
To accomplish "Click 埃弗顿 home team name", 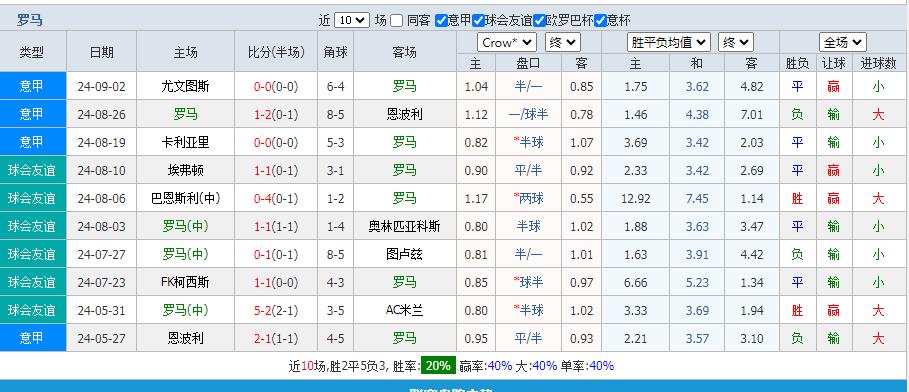I will [186, 170].
